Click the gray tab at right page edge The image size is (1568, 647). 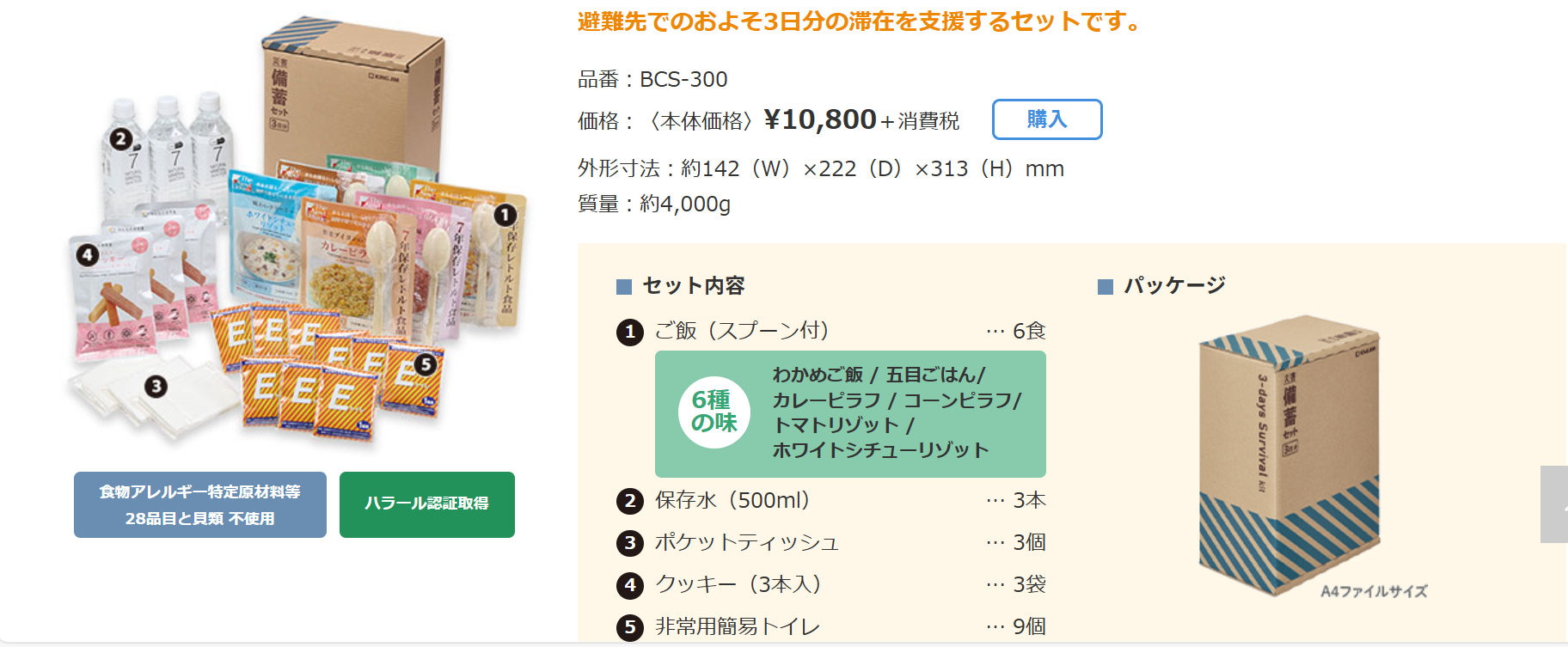click(1554, 504)
